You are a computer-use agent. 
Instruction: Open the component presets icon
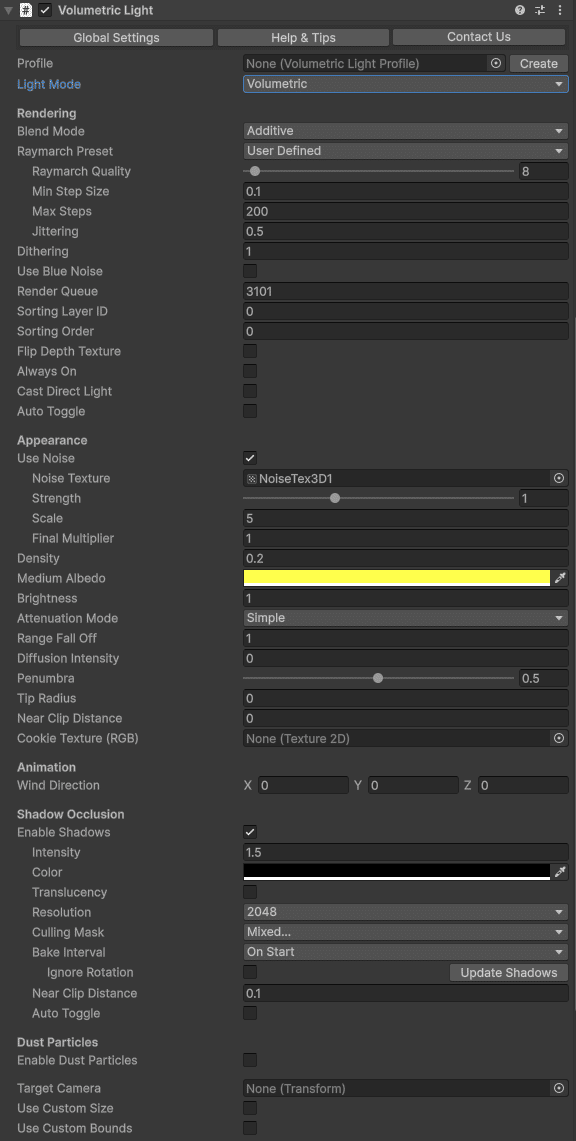tap(539, 10)
